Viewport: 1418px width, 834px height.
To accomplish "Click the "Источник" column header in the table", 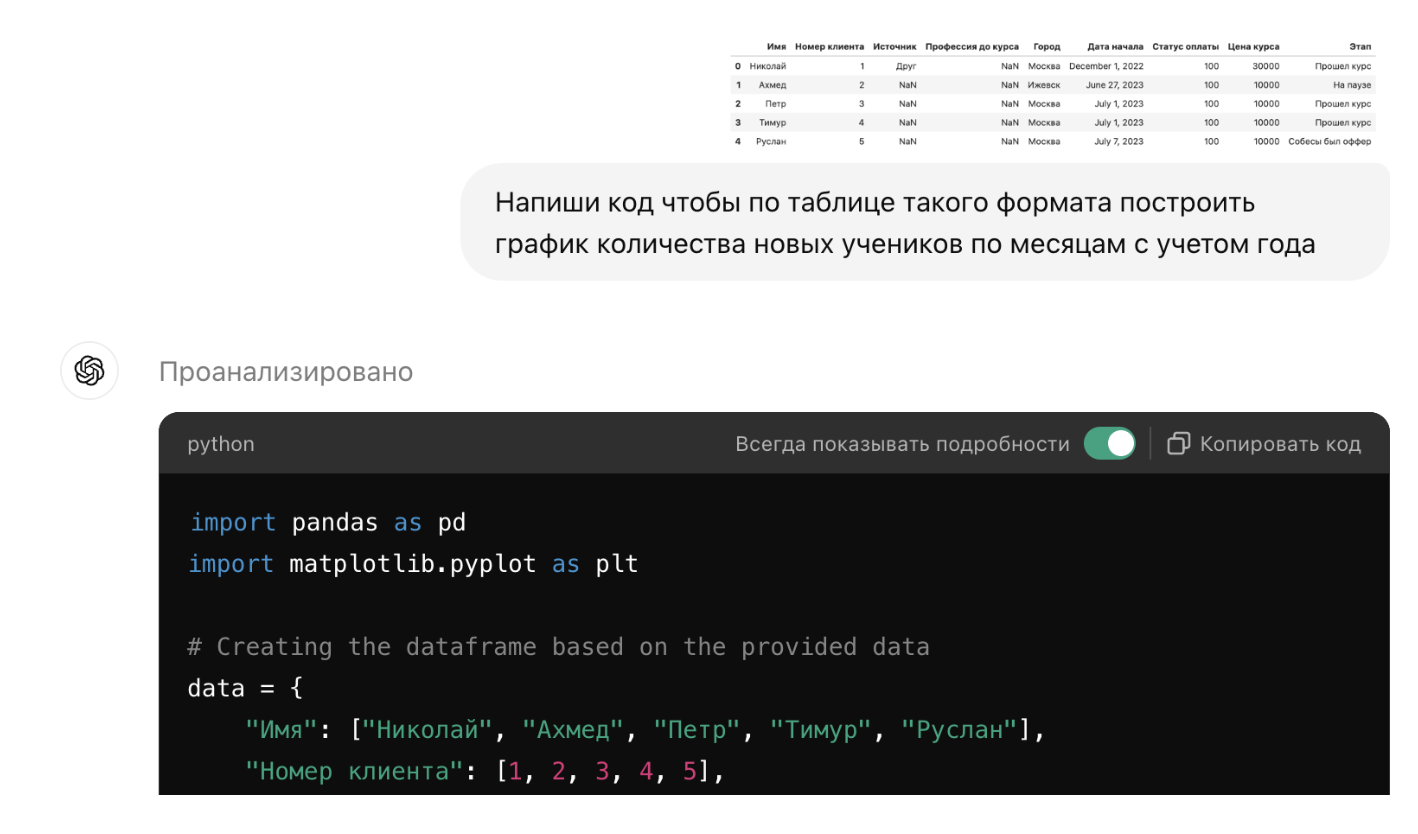I will 894,47.
